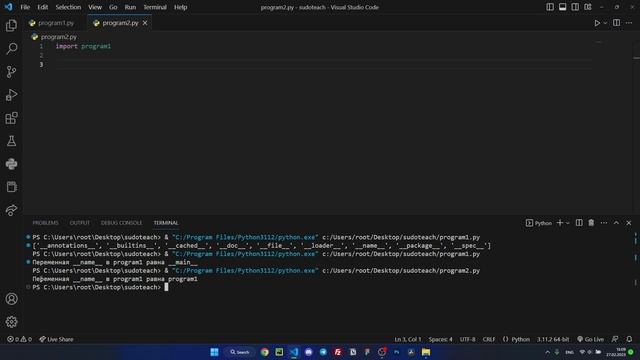The height and width of the screenshot is (360, 640).
Task: Switch to the DEBUG CONSOLE panel tab
Action: click(x=122, y=223)
